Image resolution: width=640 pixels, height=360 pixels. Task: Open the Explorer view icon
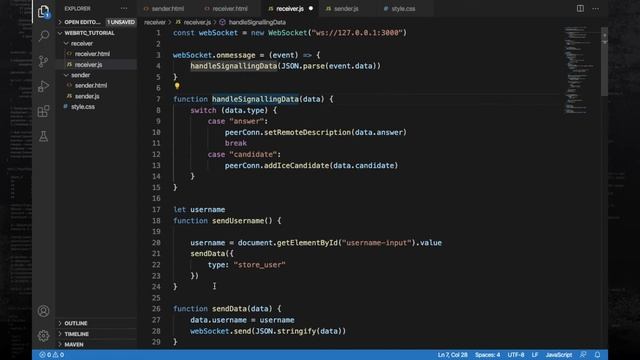click(43, 11)
